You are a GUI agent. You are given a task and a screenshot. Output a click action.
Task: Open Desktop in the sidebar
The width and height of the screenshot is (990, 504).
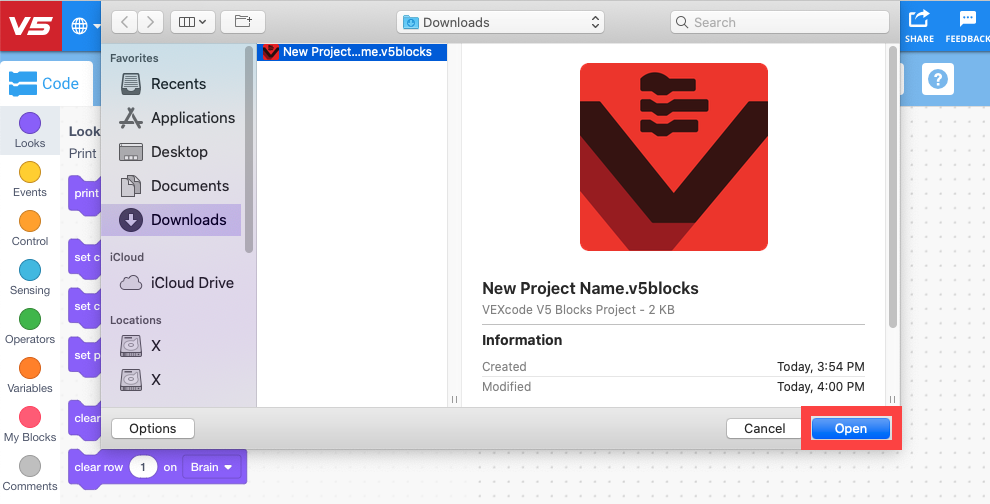[172, 152]
